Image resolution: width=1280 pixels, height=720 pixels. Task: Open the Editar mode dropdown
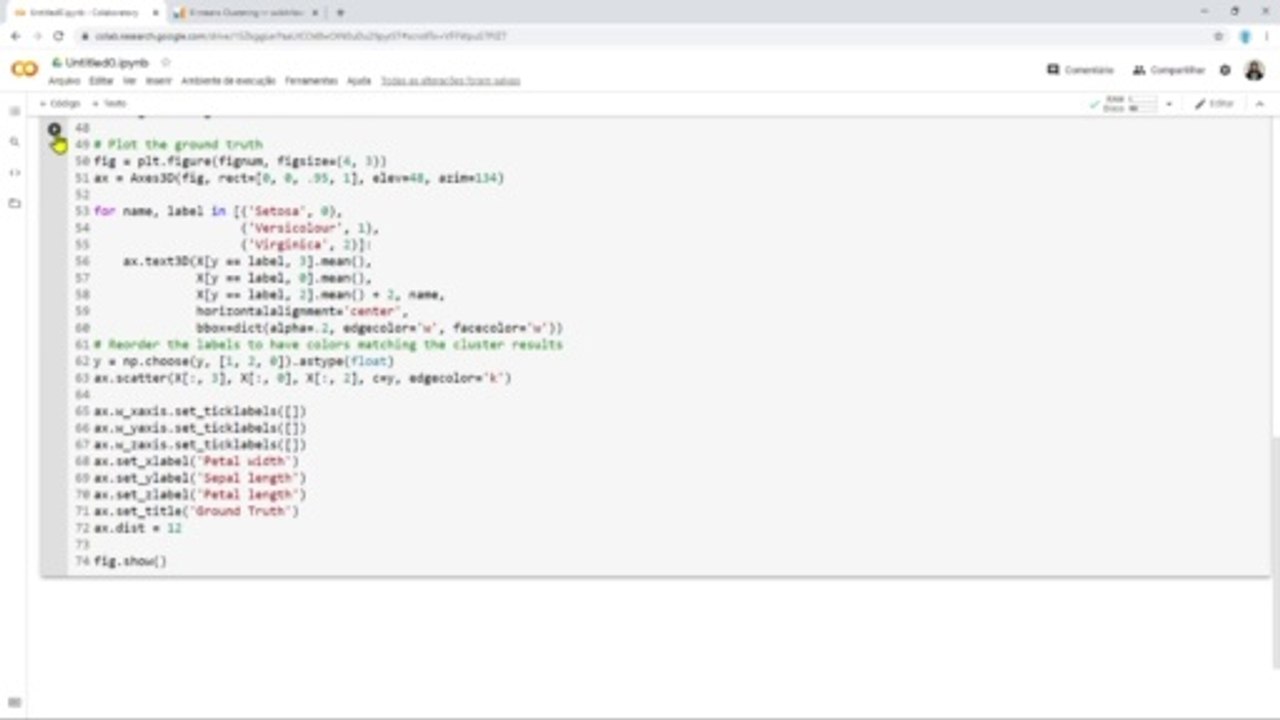(1215, 104)
